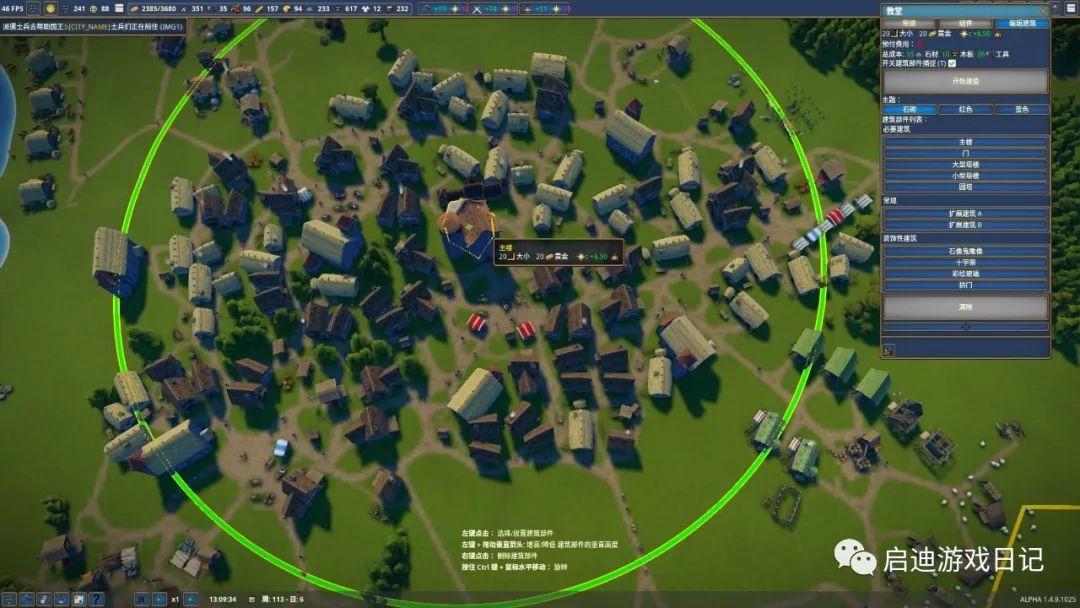The height and width of the screenshot is (608, 1080).
Task: Click the first build menu icon in the bottom bar
Action: coord(8,599)
